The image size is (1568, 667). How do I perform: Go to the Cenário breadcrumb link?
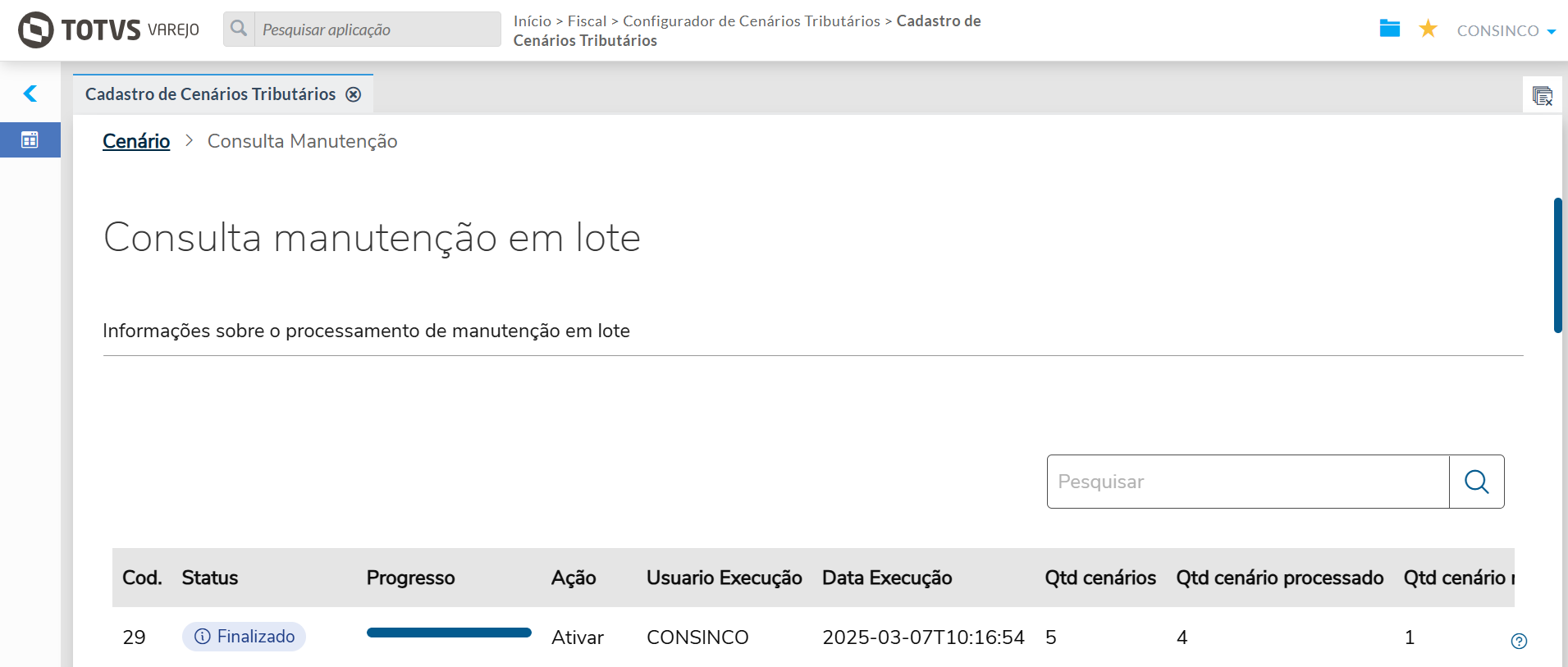136,141
